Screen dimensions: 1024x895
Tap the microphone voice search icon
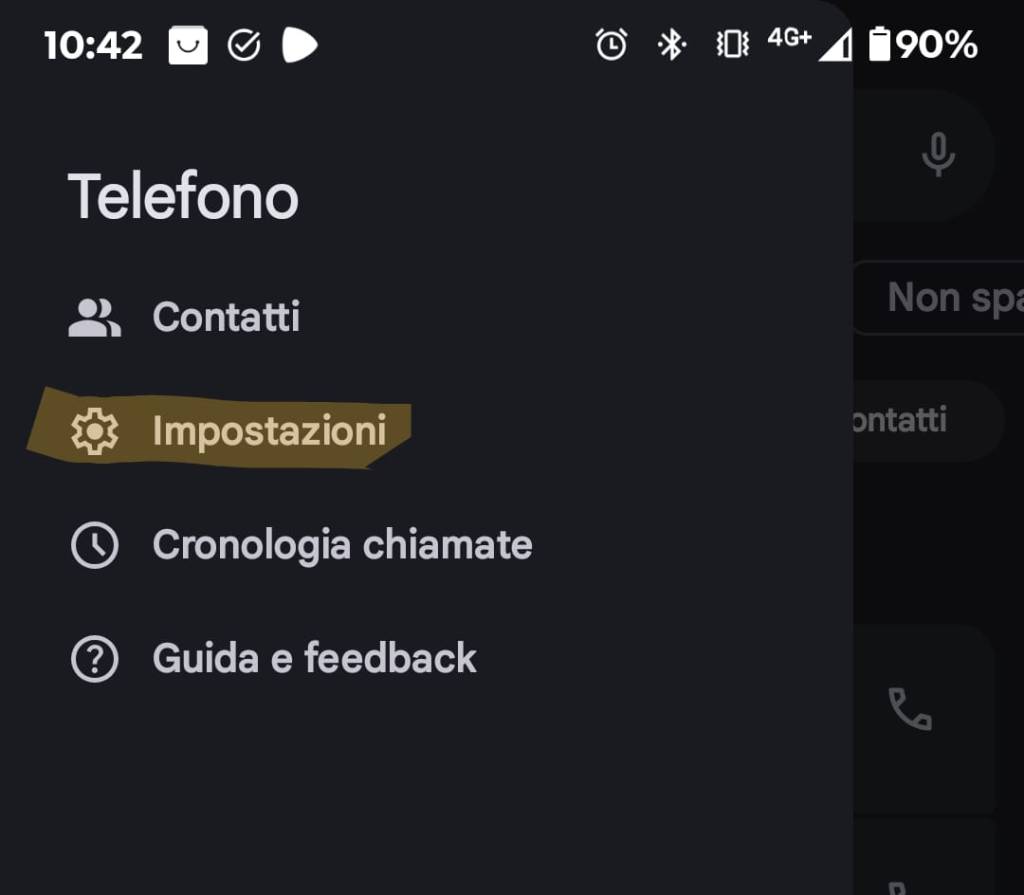coord(937,154)
